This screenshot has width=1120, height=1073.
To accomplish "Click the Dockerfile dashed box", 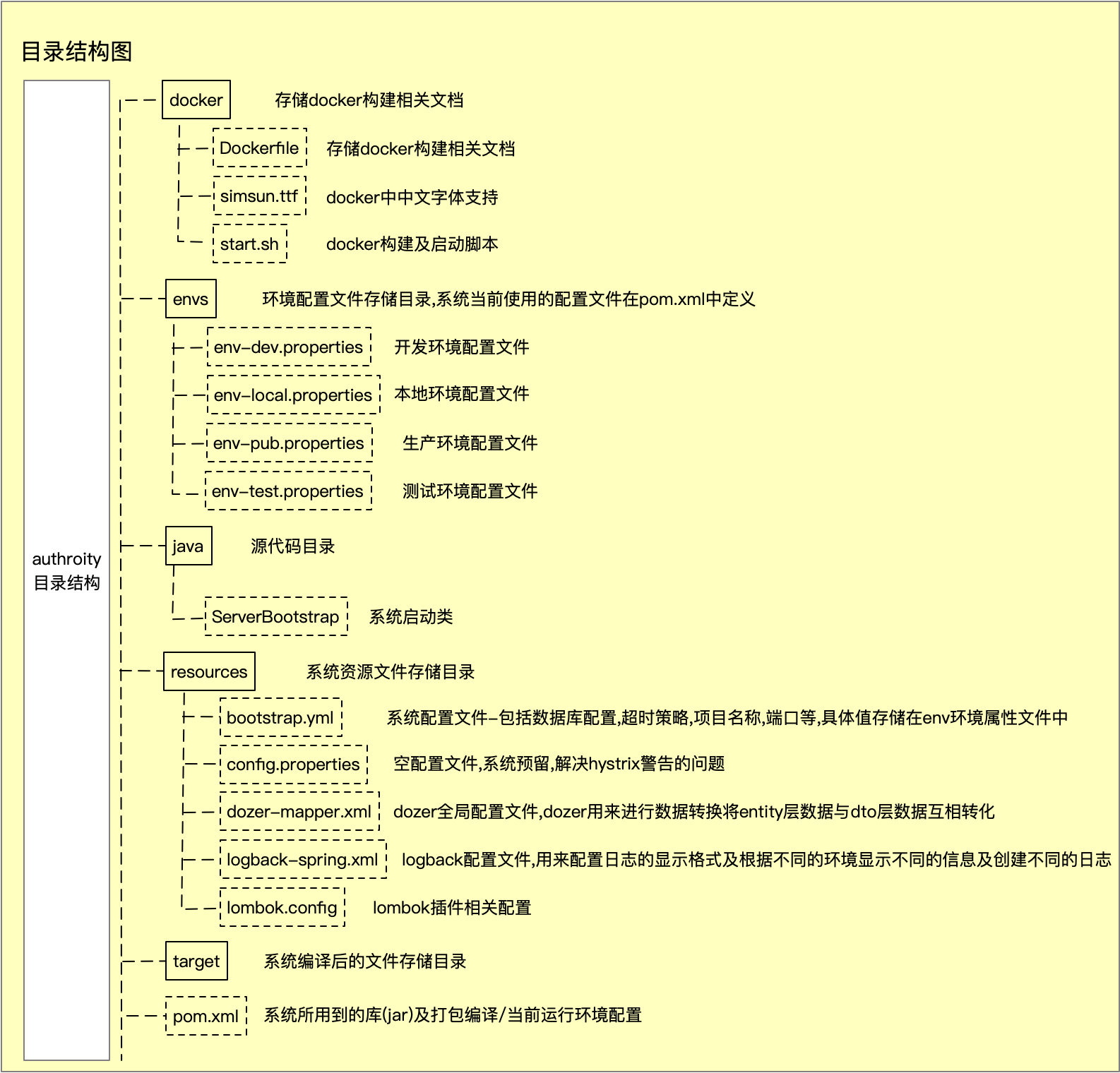I will click(x=259, y=148).
